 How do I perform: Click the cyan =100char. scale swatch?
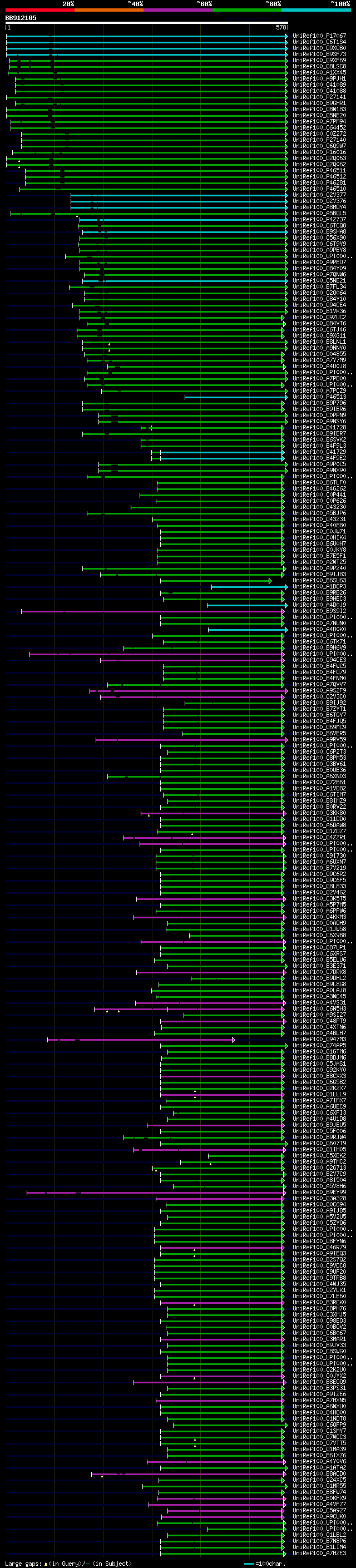[248, 1564]
